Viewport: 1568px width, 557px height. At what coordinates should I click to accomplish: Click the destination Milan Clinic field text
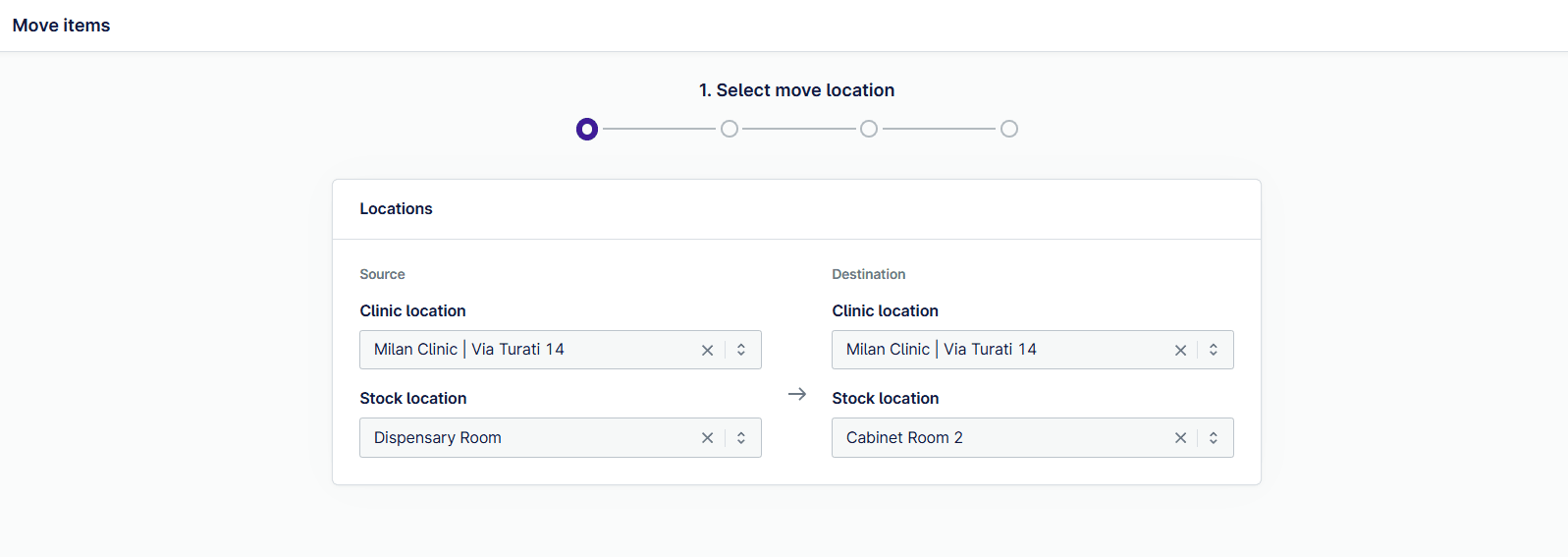click(942, 350)
